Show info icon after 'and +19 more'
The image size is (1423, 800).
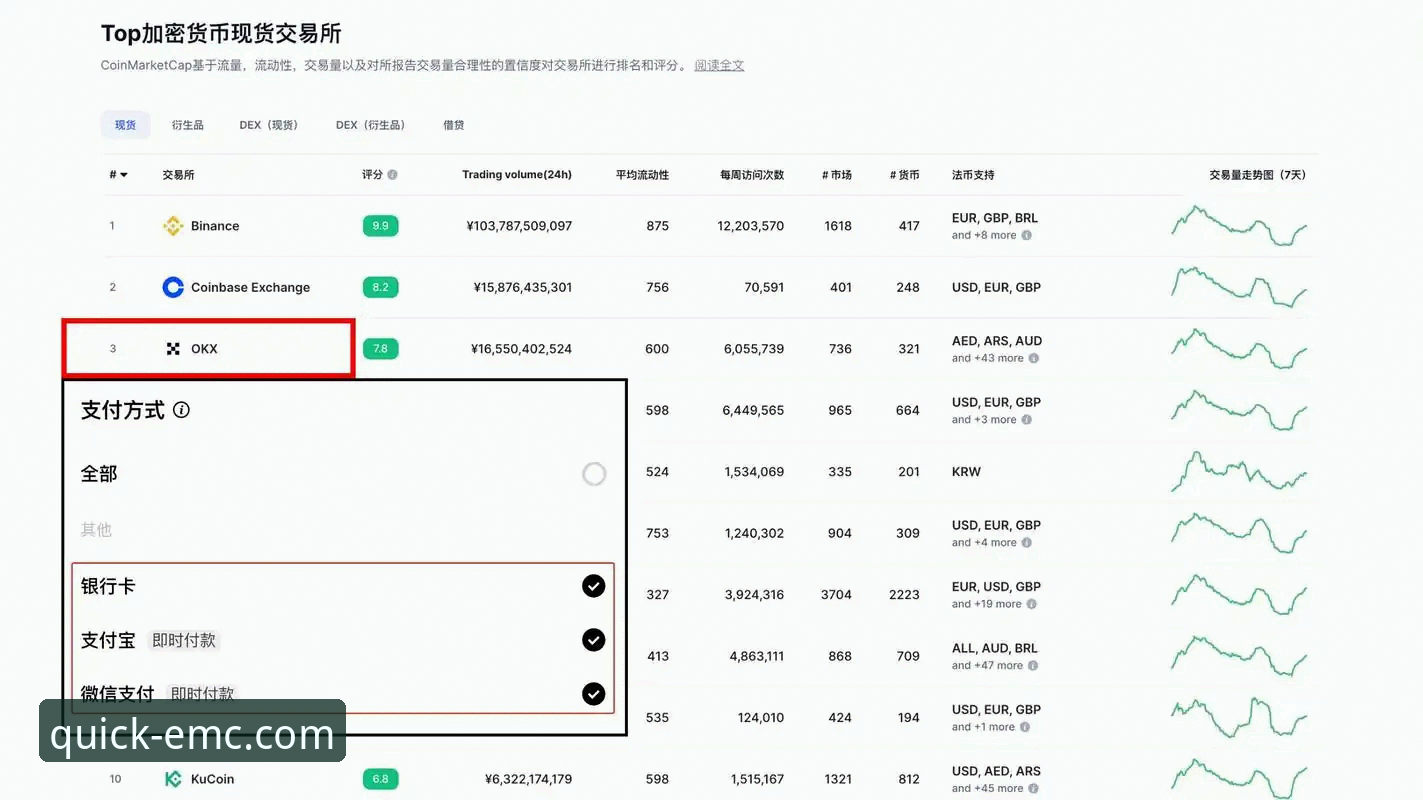pos(1031,604)
